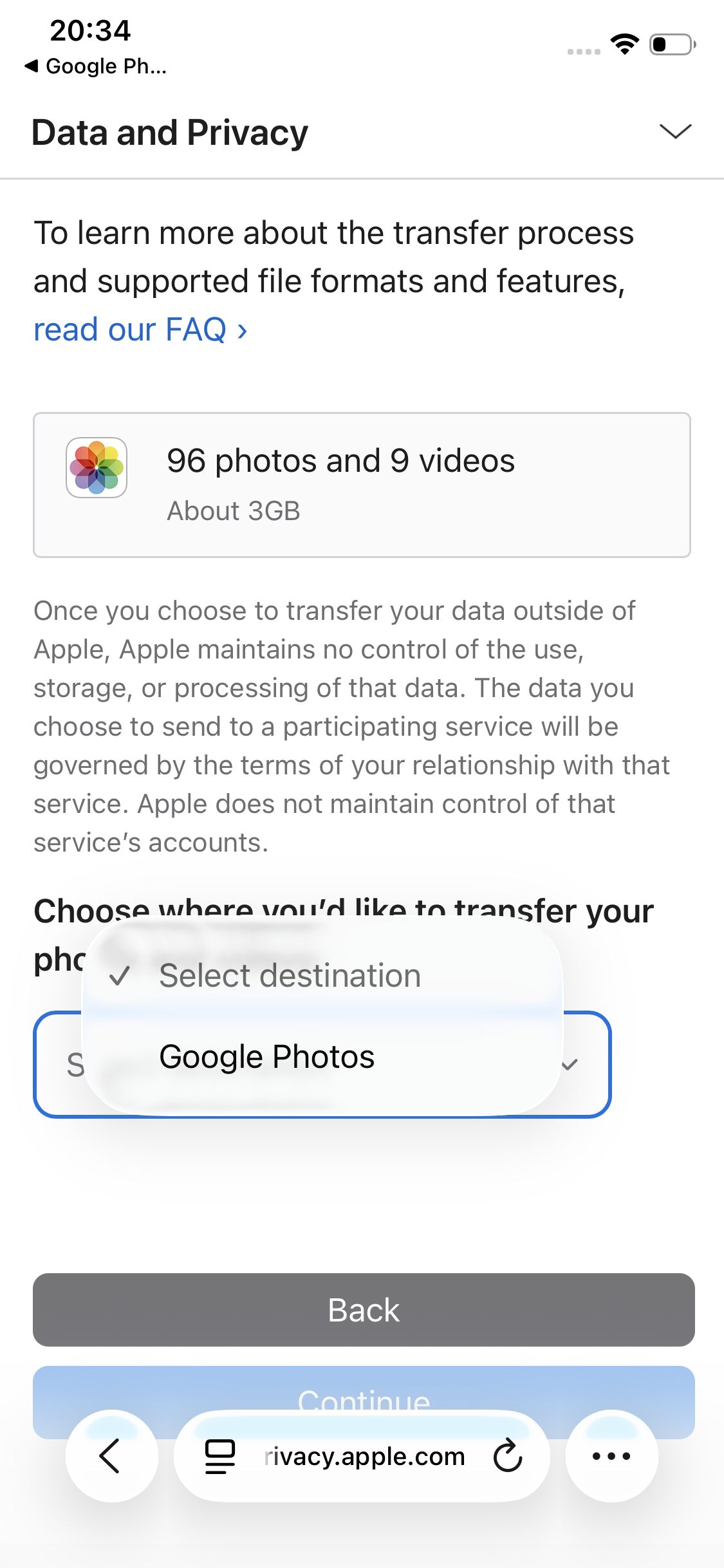
Task: Tap the checkmark beside Select destination
Action: (120, 976)
